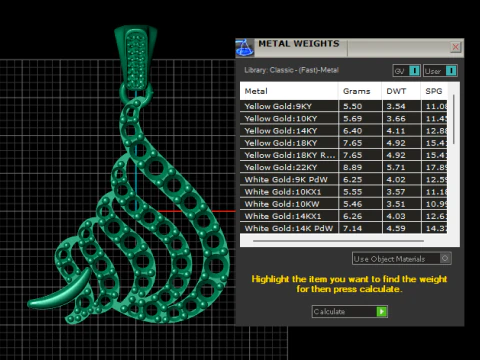
Task: Click the horizontal scrollbar of metals table
Action: pos(338,241)
